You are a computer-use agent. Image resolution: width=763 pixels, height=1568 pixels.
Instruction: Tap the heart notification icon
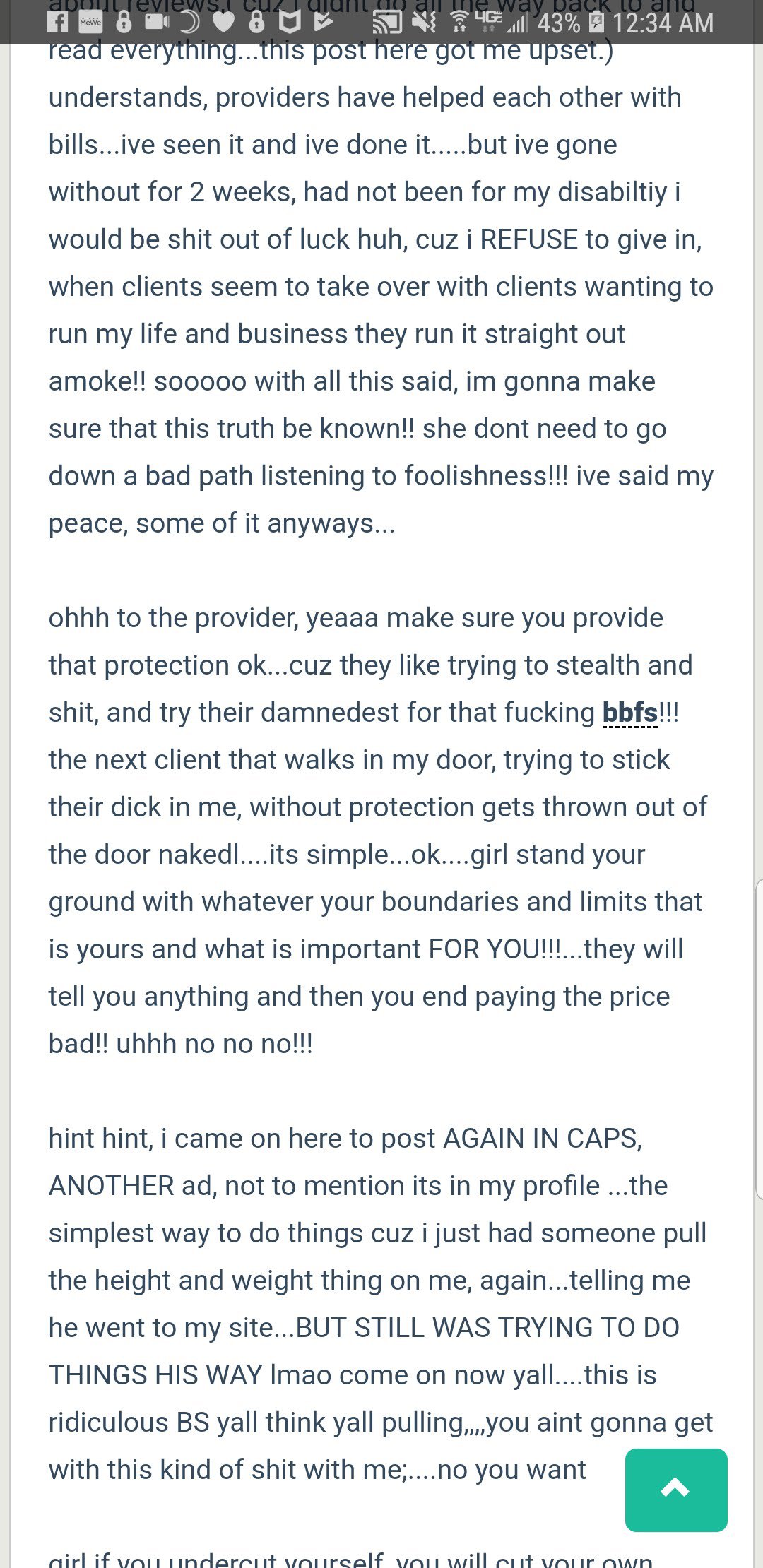coord(223,23)
